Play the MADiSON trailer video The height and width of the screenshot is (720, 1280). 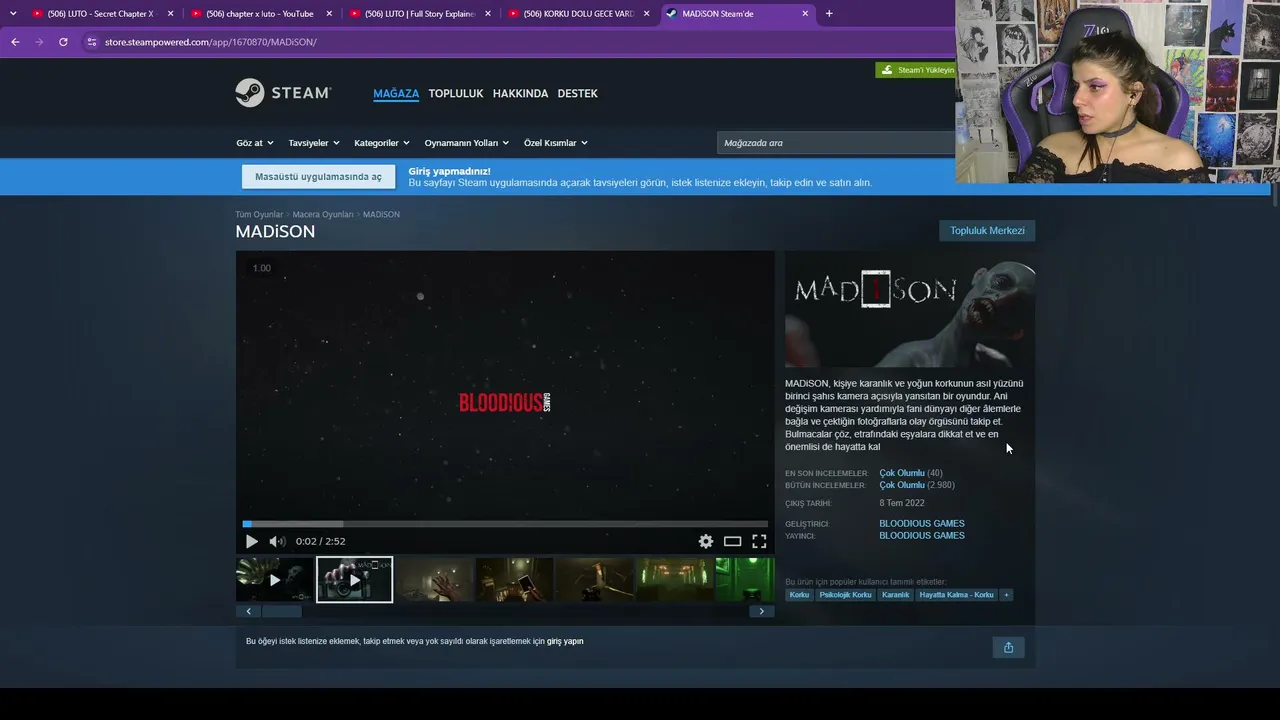(251, 541)
